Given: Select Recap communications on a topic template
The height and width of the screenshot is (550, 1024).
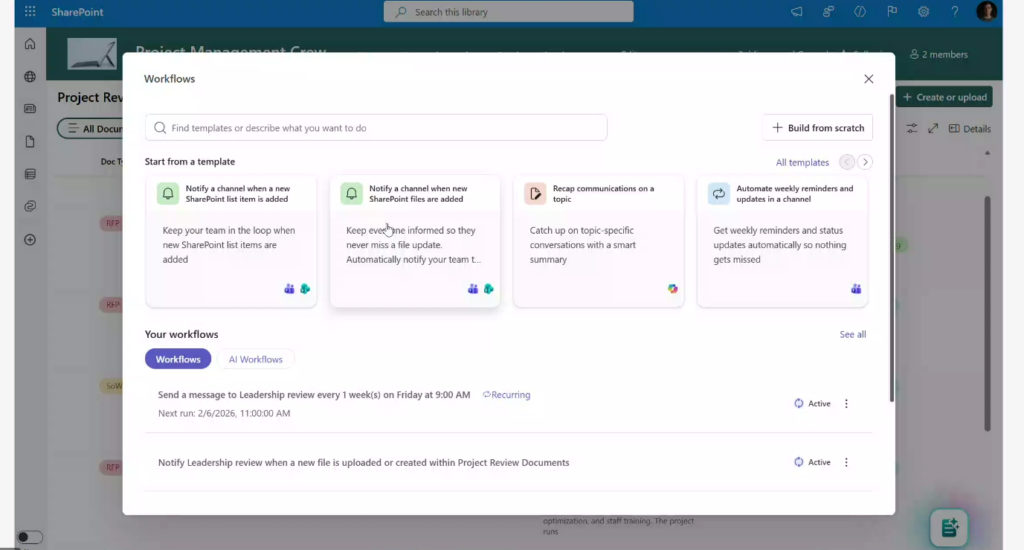Looking at the screenshot, I should (598, 240).
